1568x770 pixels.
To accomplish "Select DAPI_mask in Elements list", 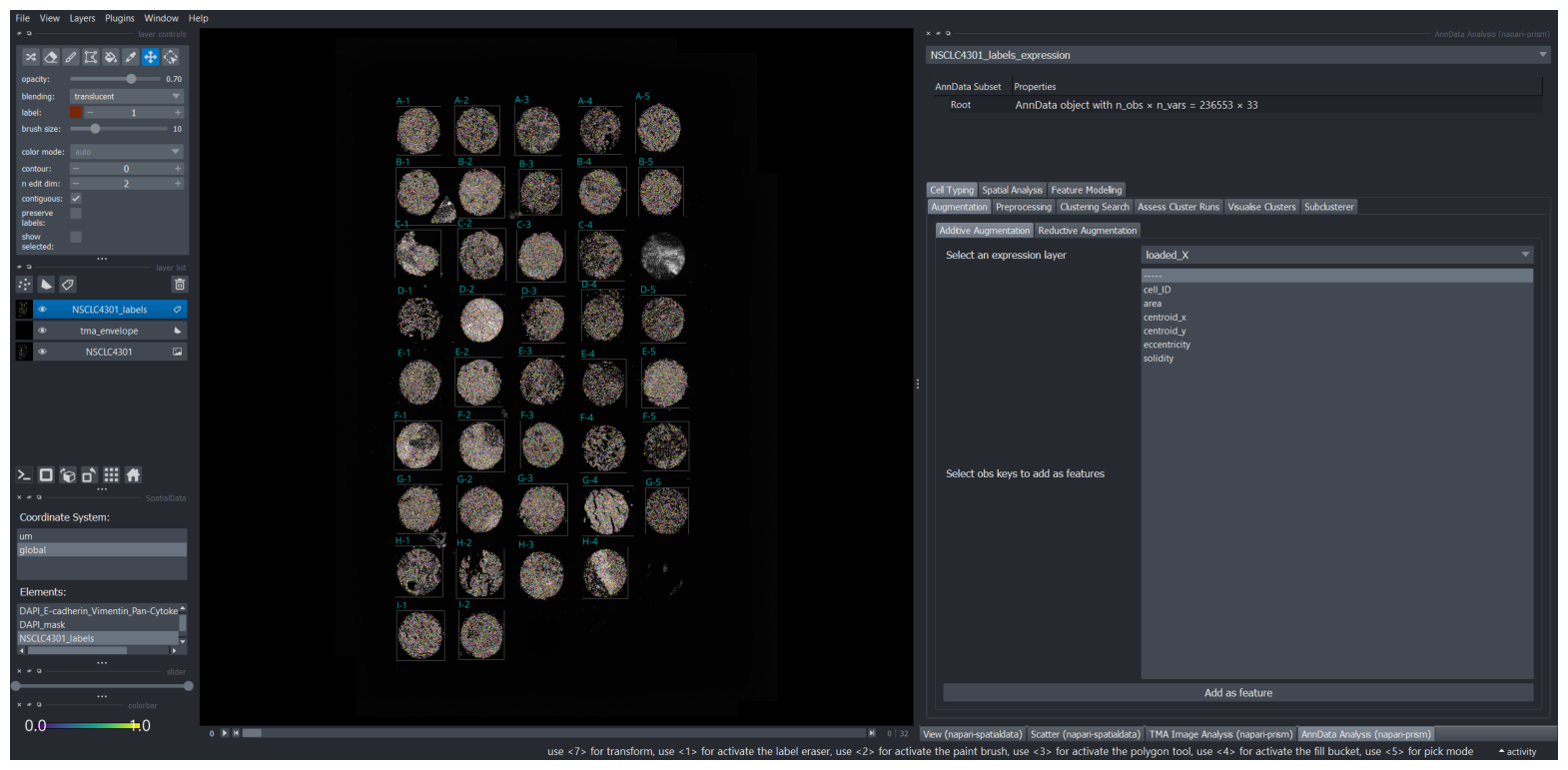I will (x=98, y=625).
